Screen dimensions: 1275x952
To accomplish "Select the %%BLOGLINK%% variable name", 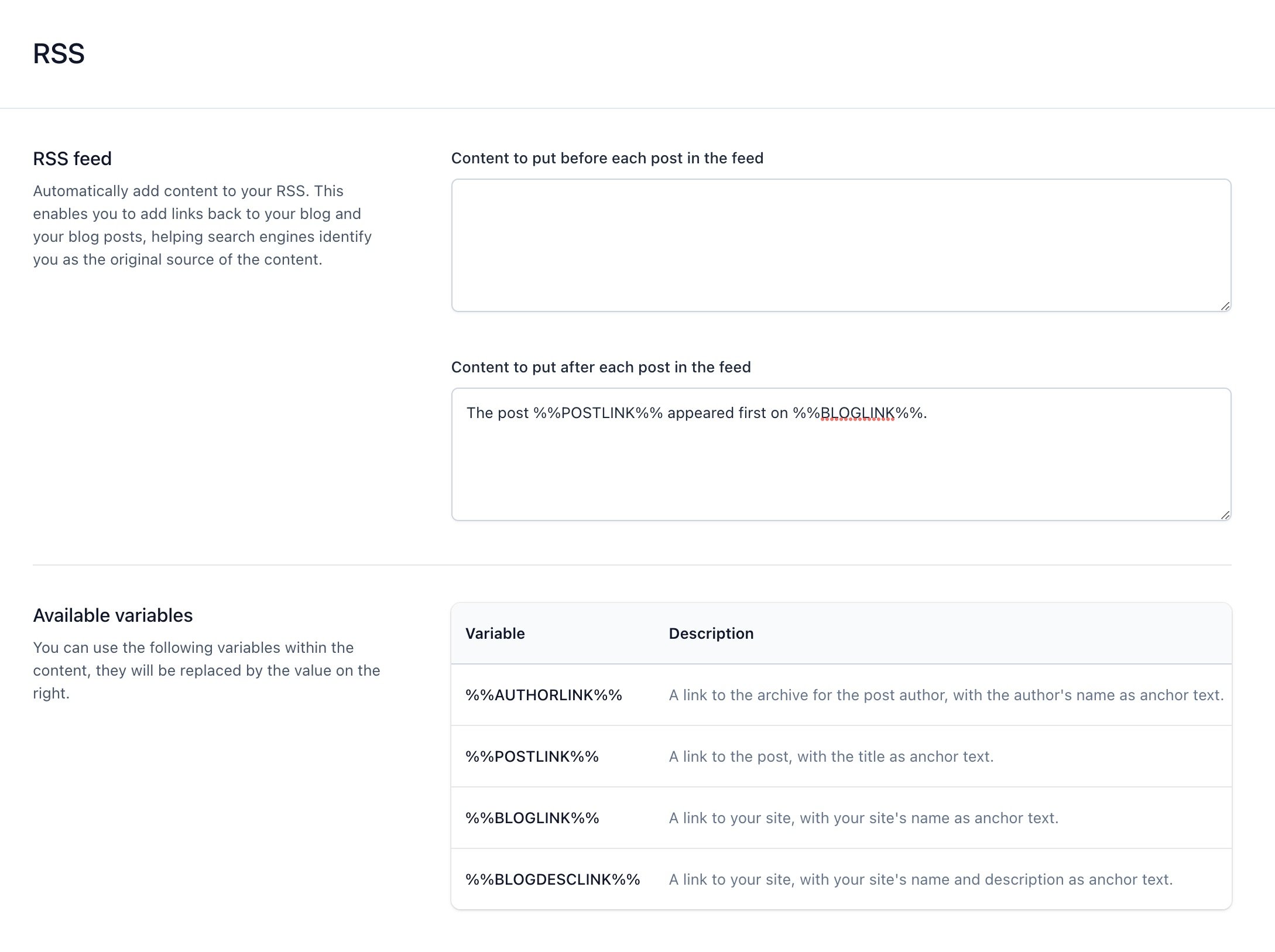I will pyautogui.click(x=532, y=818).
